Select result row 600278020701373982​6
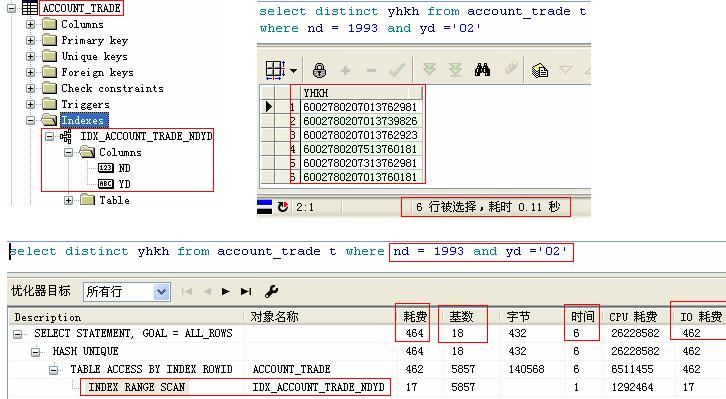726x399 pixels. pyautogui.click(x=360, y=121)
